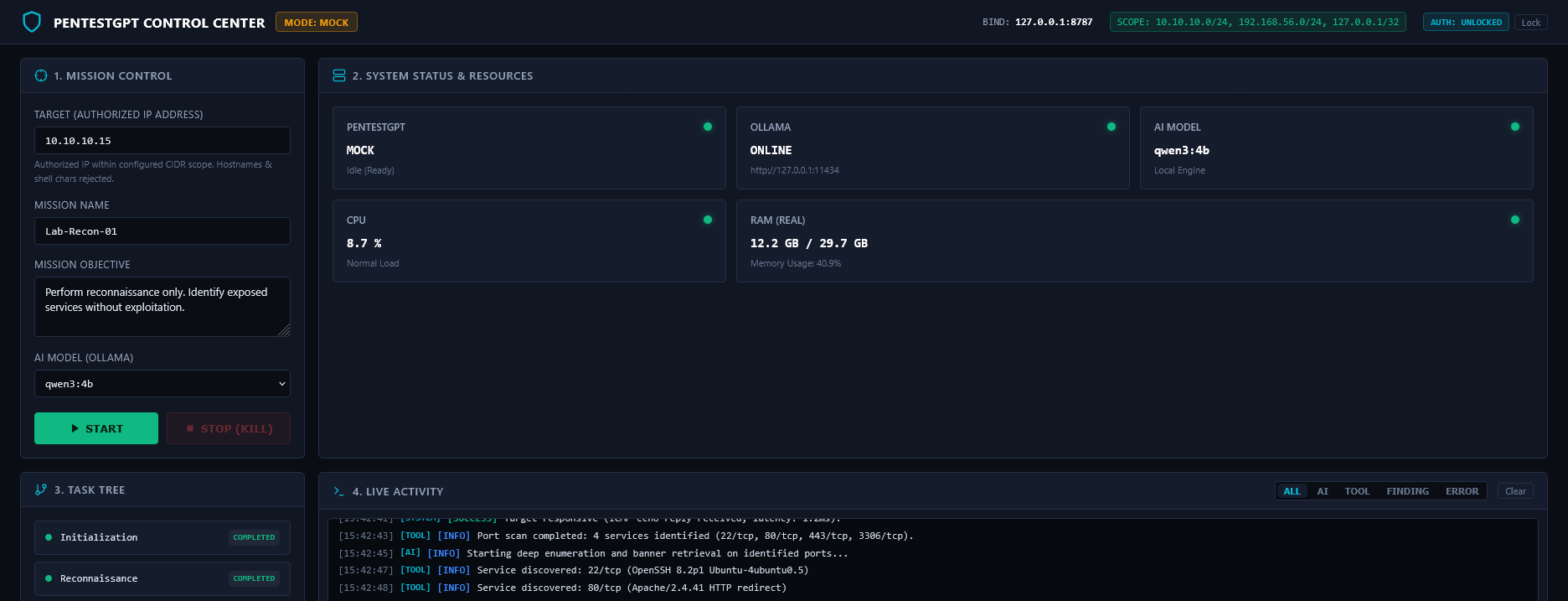Click Memory Usage: 40.9% text
The image size is (1568, 601).
tap(796, 263)
